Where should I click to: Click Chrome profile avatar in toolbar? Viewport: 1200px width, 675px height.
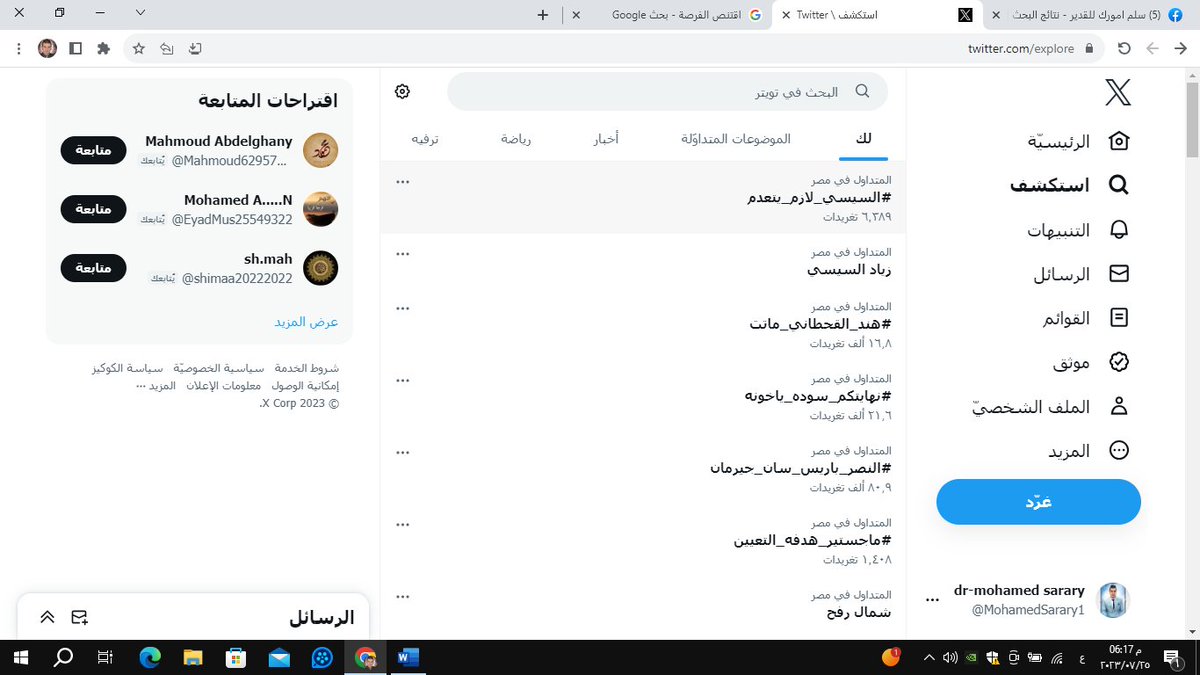(x=47, y=48)
